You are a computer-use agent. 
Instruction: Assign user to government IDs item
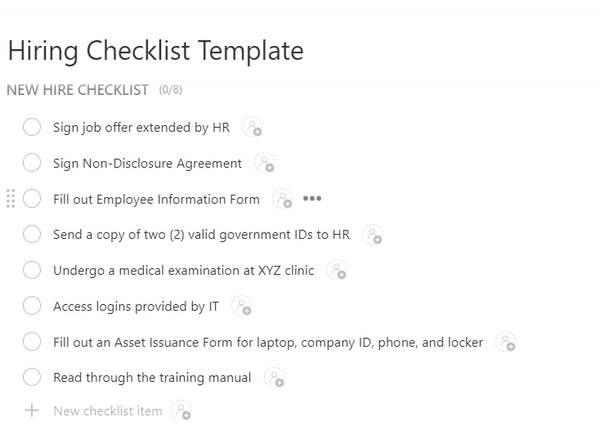[x=373, y=236]
